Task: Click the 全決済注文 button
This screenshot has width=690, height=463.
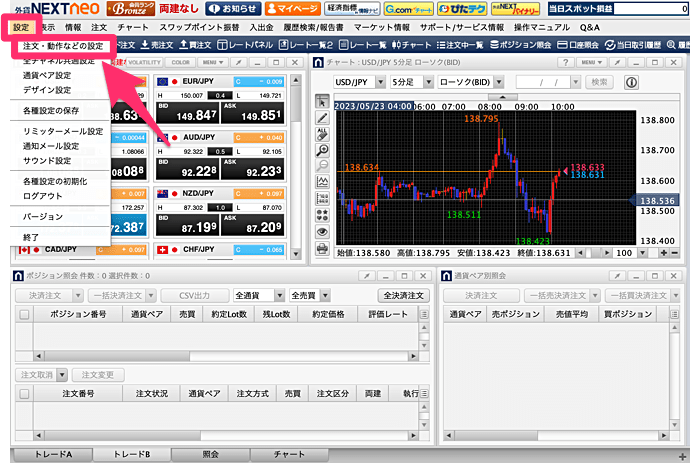Action: (404, 295)
